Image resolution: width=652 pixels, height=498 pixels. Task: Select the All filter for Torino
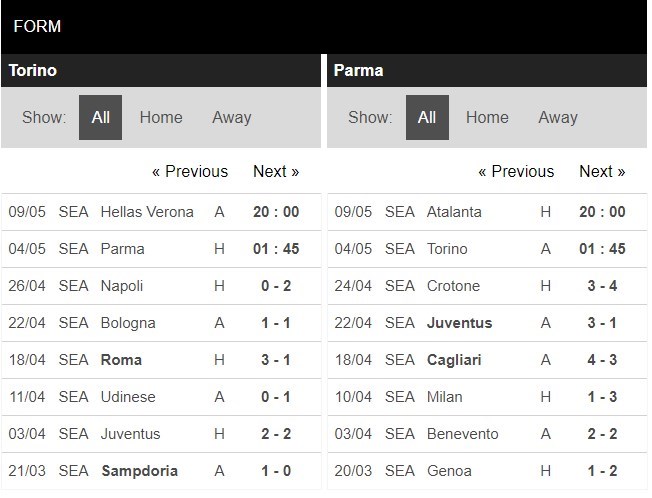tap(100, 118)
